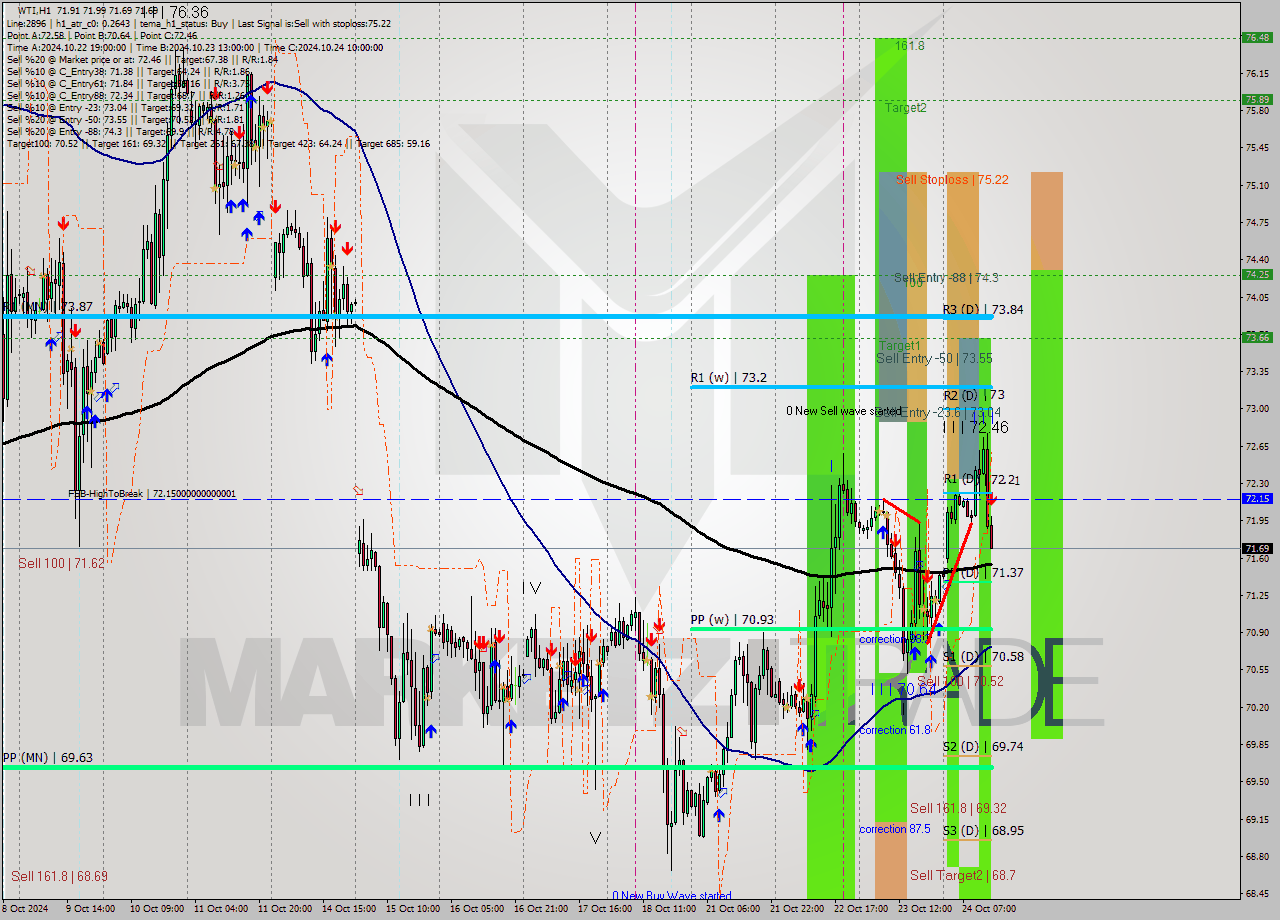Select the 'S3 (D) | 68.95' support label
Image resolution: width=1280 pixels, height=920 pixels.
983,830
